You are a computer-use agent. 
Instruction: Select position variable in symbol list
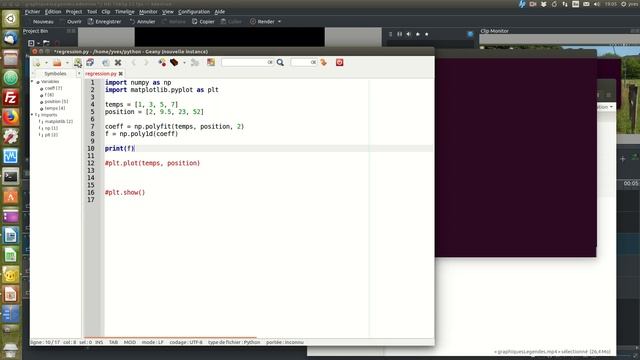pyautogui.click(x=56, y=101)
